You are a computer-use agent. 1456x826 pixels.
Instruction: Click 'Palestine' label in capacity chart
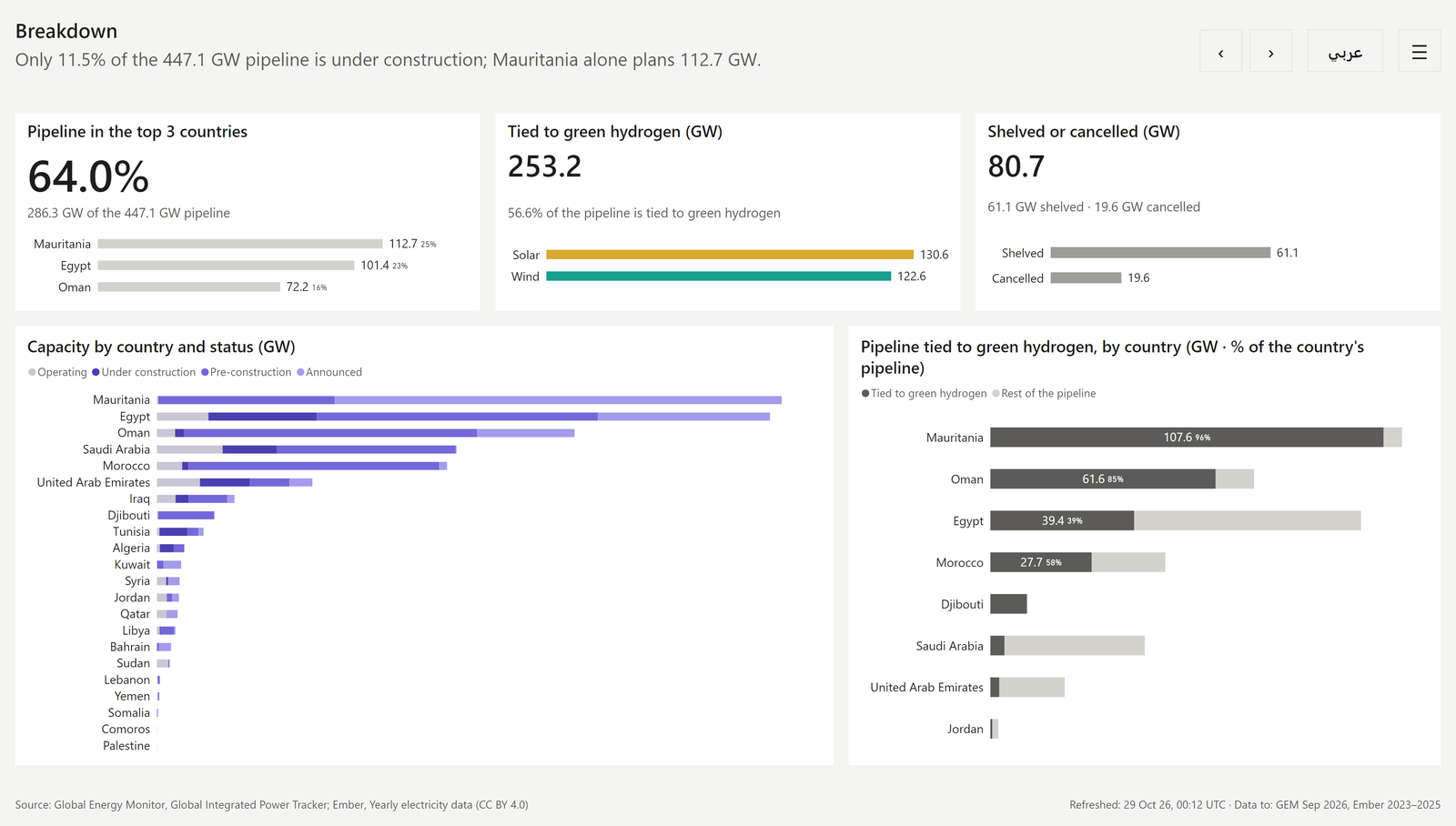[126, 745]
